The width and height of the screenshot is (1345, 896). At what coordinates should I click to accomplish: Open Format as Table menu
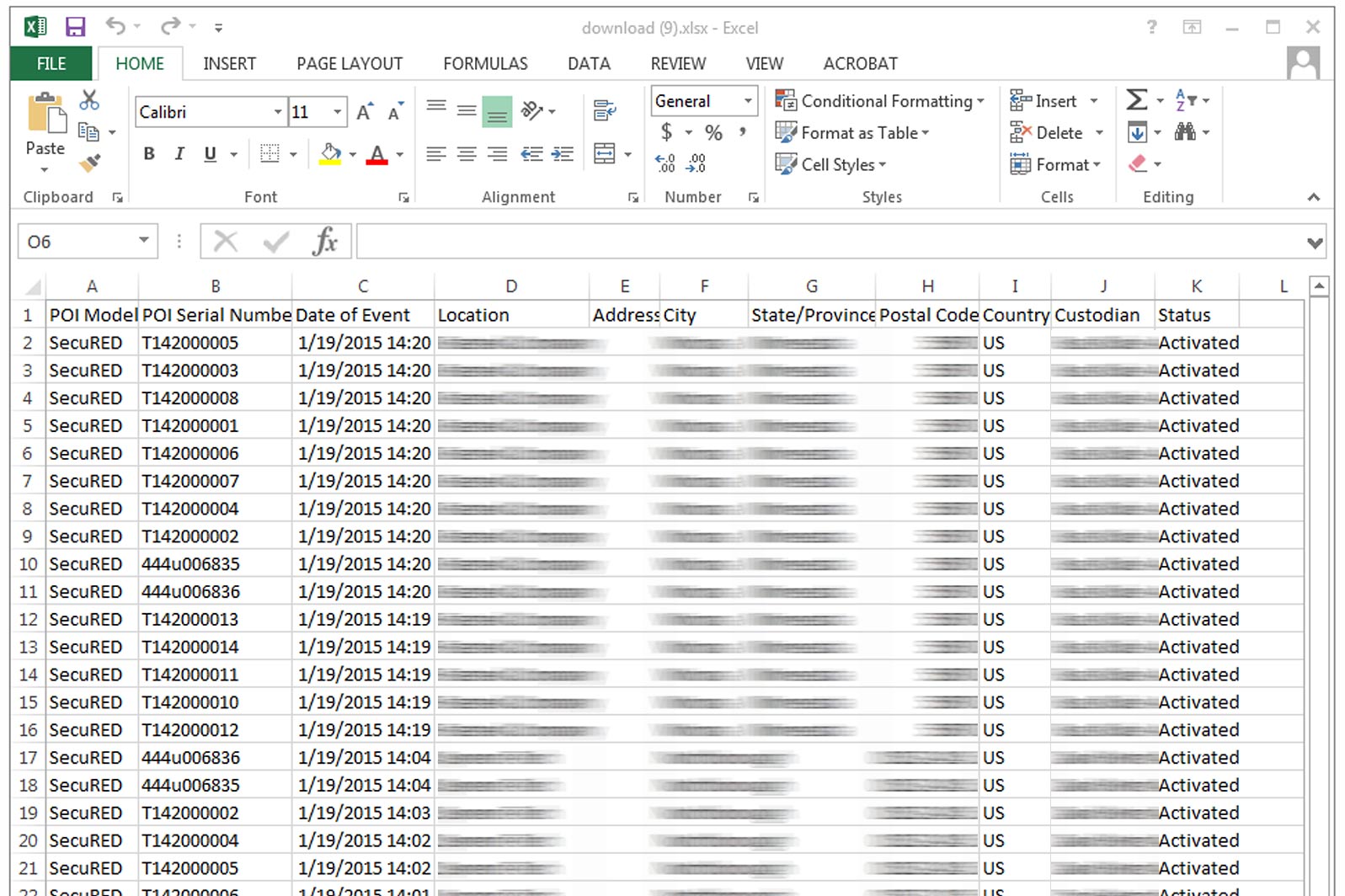[852, 133]
